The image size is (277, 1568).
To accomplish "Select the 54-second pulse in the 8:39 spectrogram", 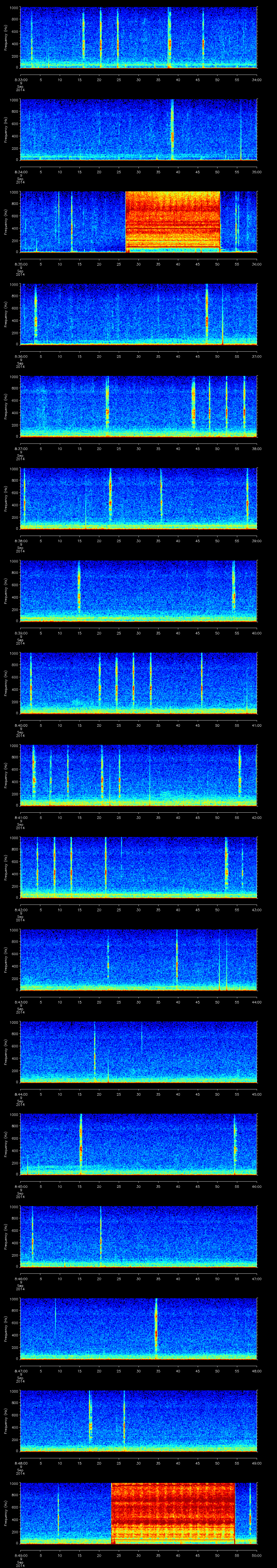I will 234,591.
